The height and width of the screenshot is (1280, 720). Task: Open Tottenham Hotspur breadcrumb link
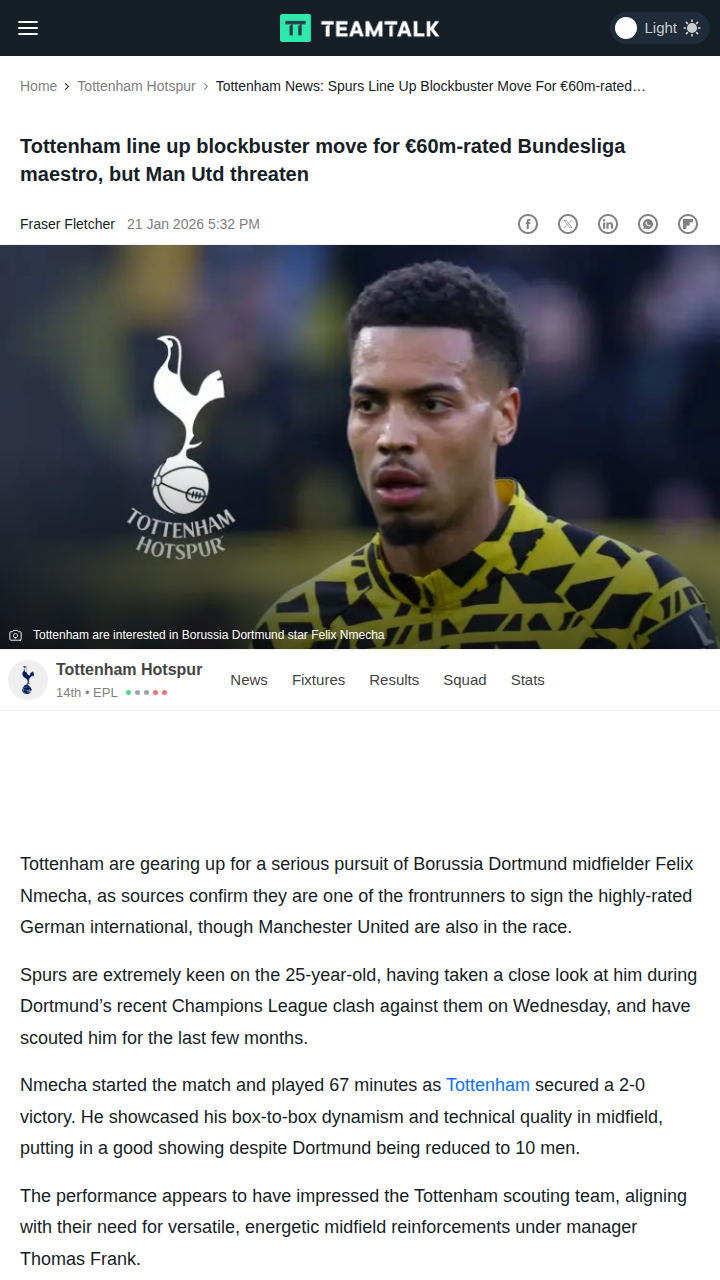[136, 86]
